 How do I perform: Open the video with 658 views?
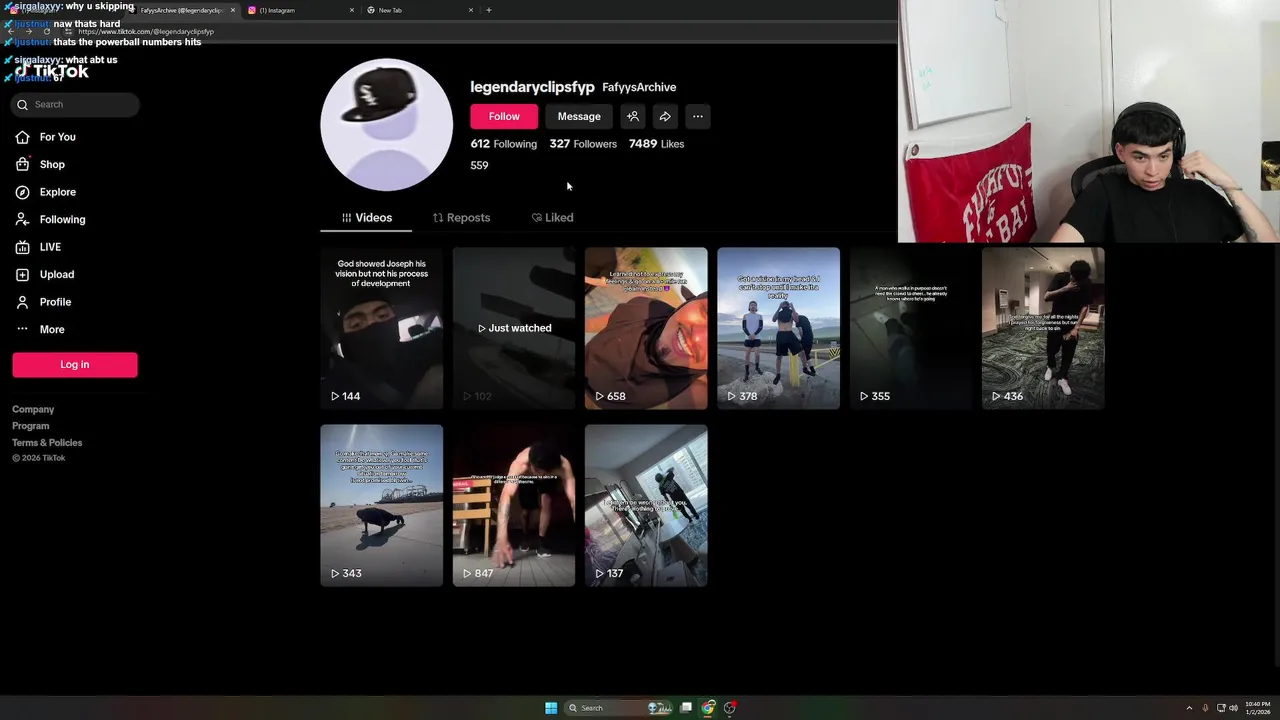[646, 328]
